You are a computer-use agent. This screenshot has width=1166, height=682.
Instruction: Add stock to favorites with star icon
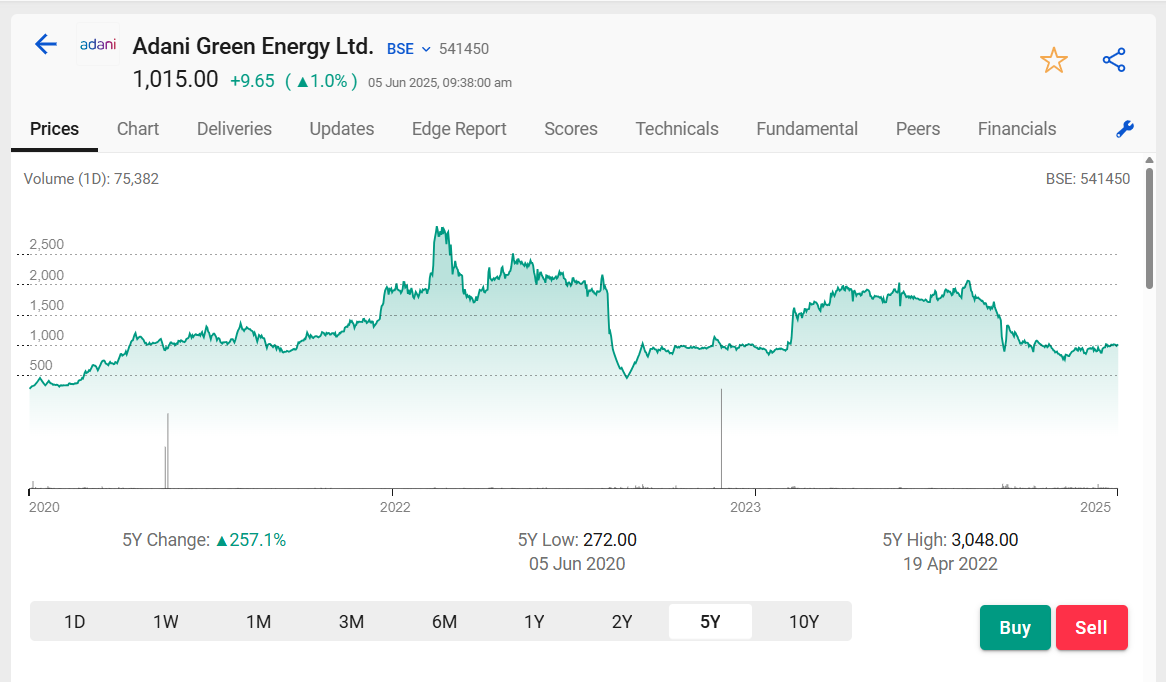coord(1054,60)
